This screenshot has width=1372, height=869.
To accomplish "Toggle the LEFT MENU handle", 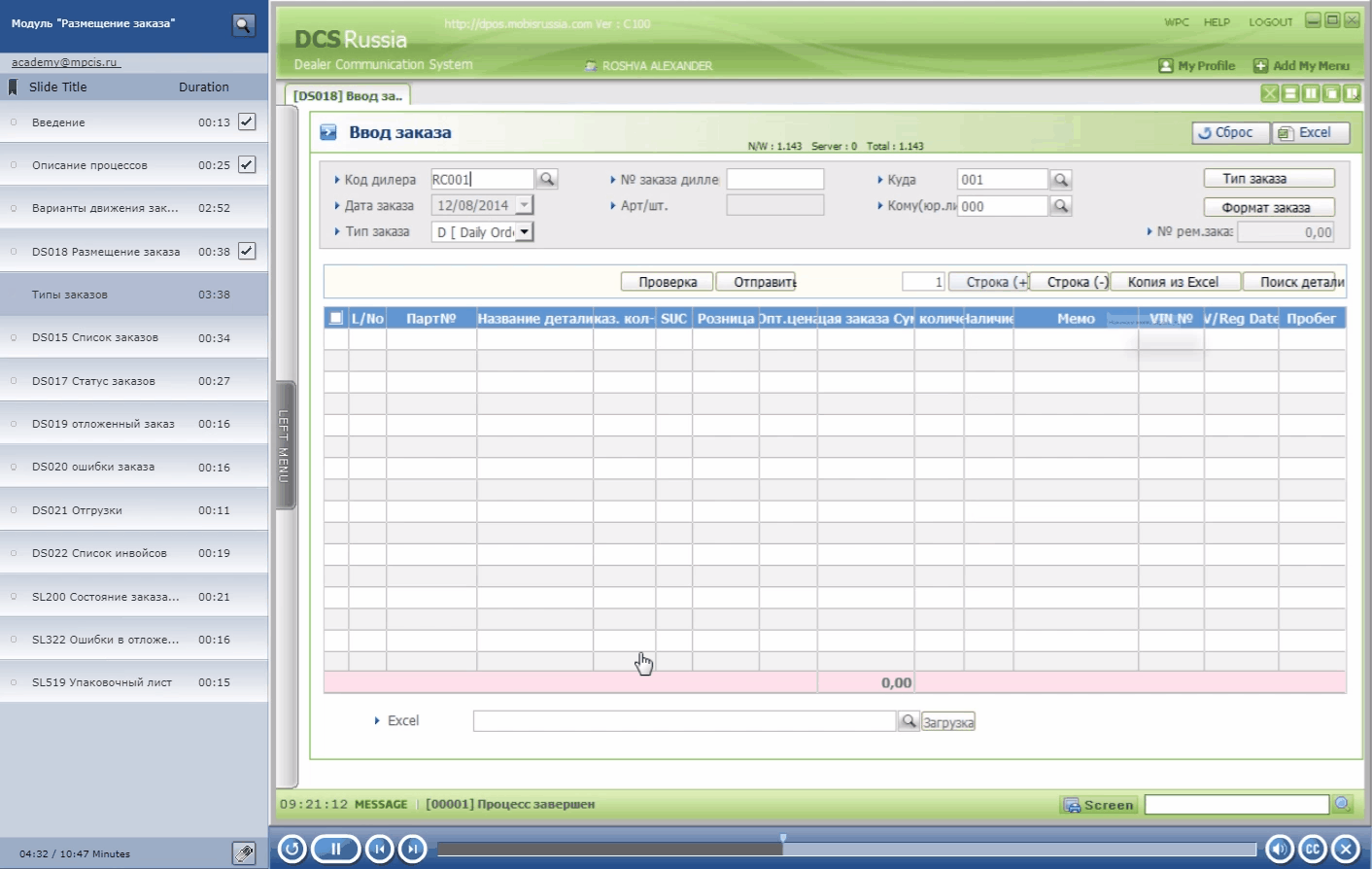I will point(285,445).
